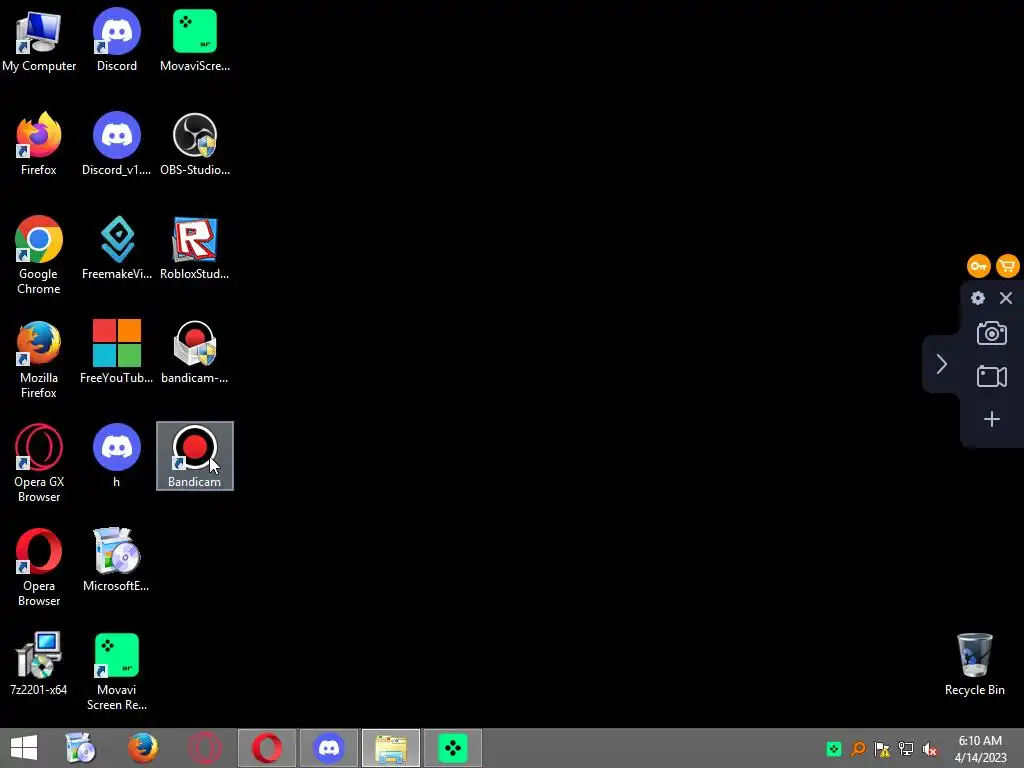The height and width of the screenshot is (768, 1024).
Task: Select the MovaviScre... installer icon
Action: coord(195,40)
